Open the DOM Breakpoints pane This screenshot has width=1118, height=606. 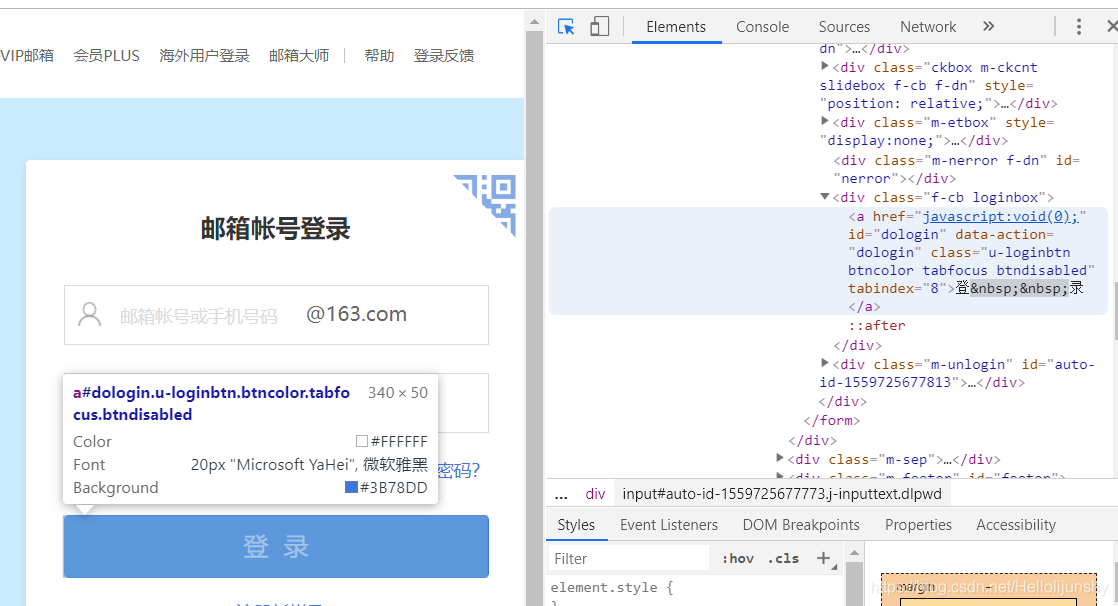point(801,525)
